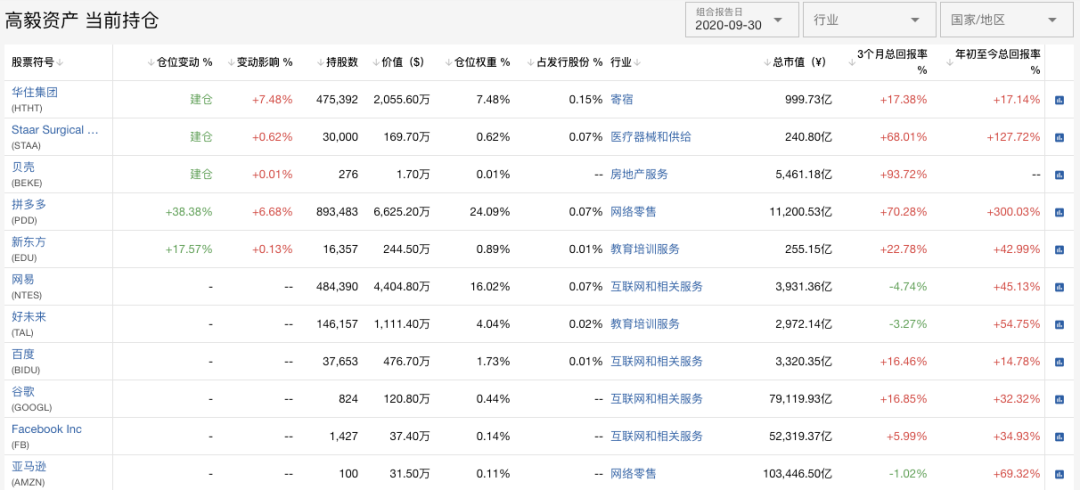Open 新东方 stock link

29,242
